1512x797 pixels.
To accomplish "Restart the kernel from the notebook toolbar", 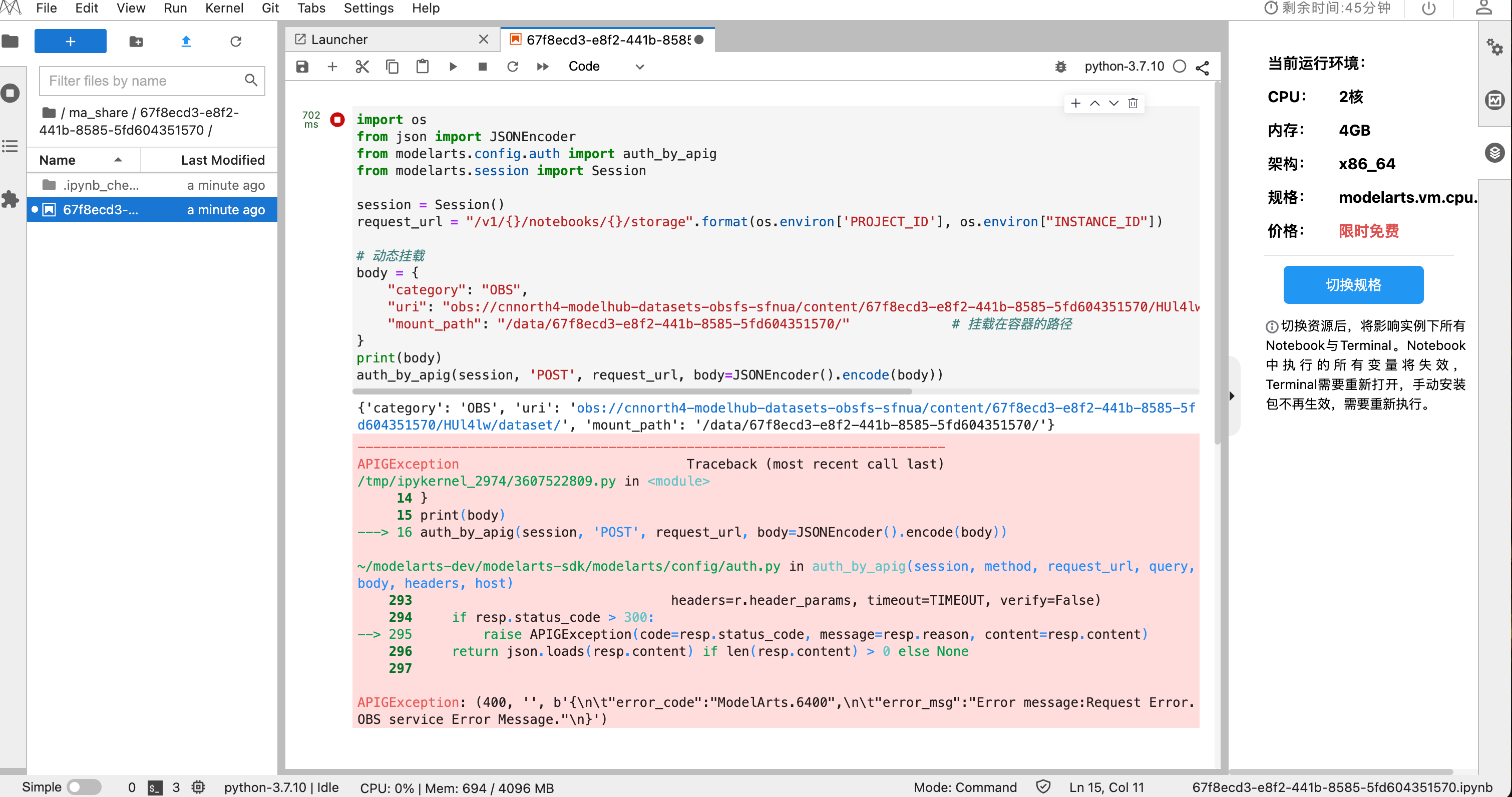I will click(512, 66).
